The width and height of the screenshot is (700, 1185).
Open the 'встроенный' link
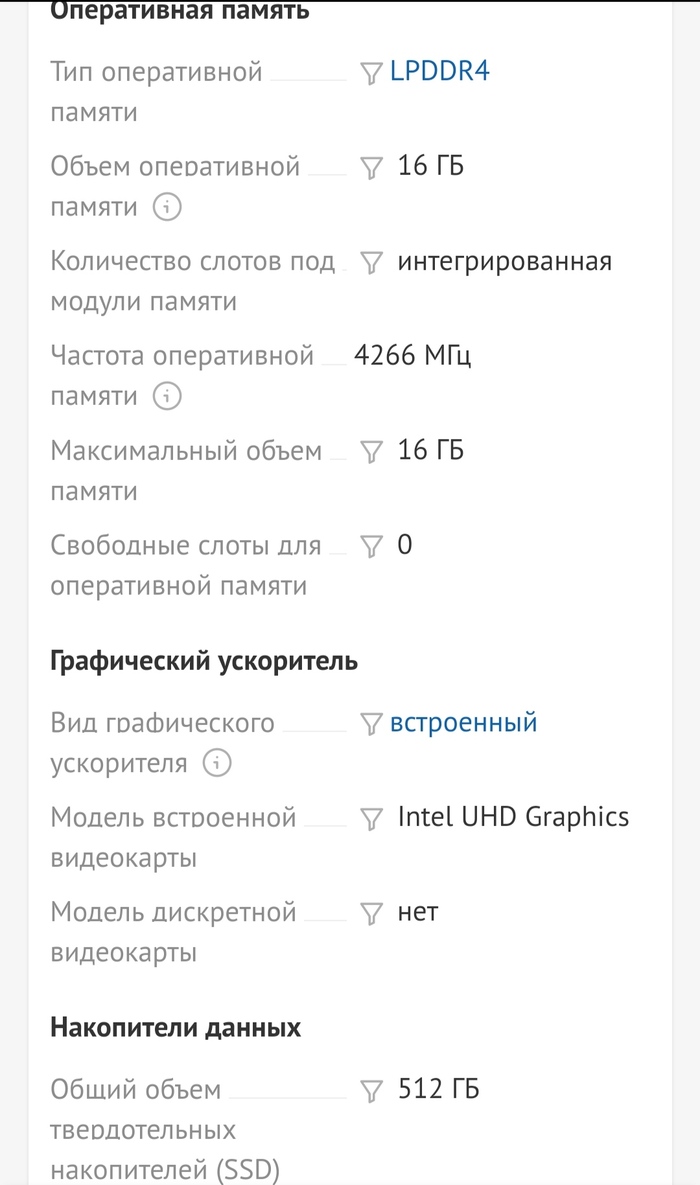(x=463, y=723)
